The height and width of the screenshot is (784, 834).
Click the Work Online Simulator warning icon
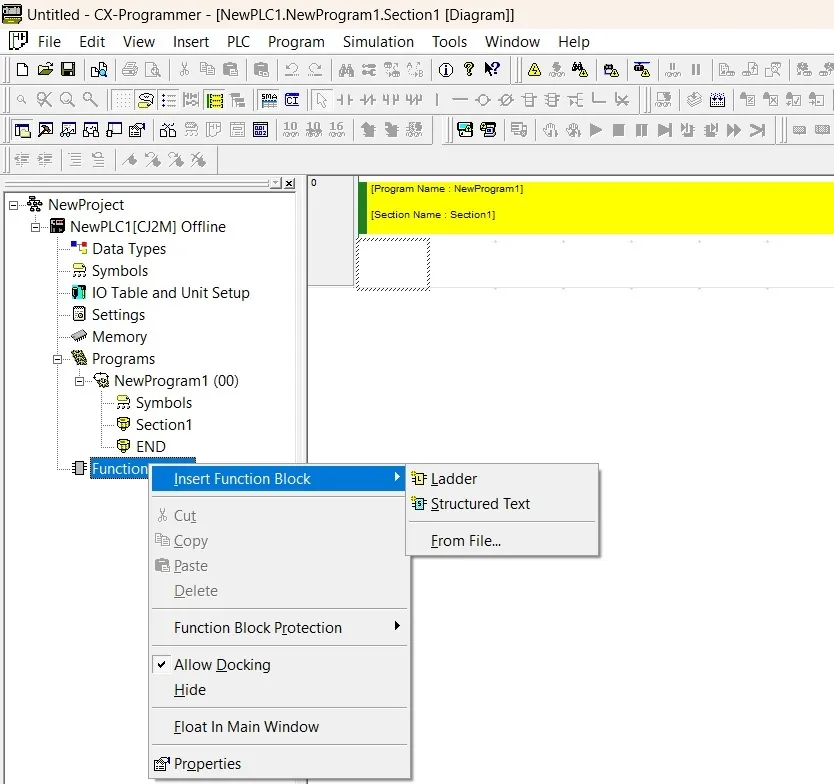[642, 70]
